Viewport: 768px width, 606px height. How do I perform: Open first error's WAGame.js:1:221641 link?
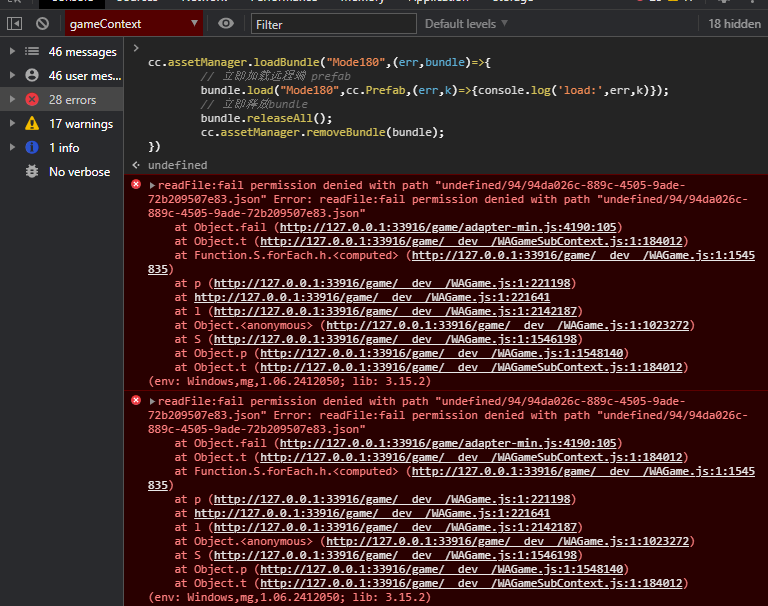372,297
